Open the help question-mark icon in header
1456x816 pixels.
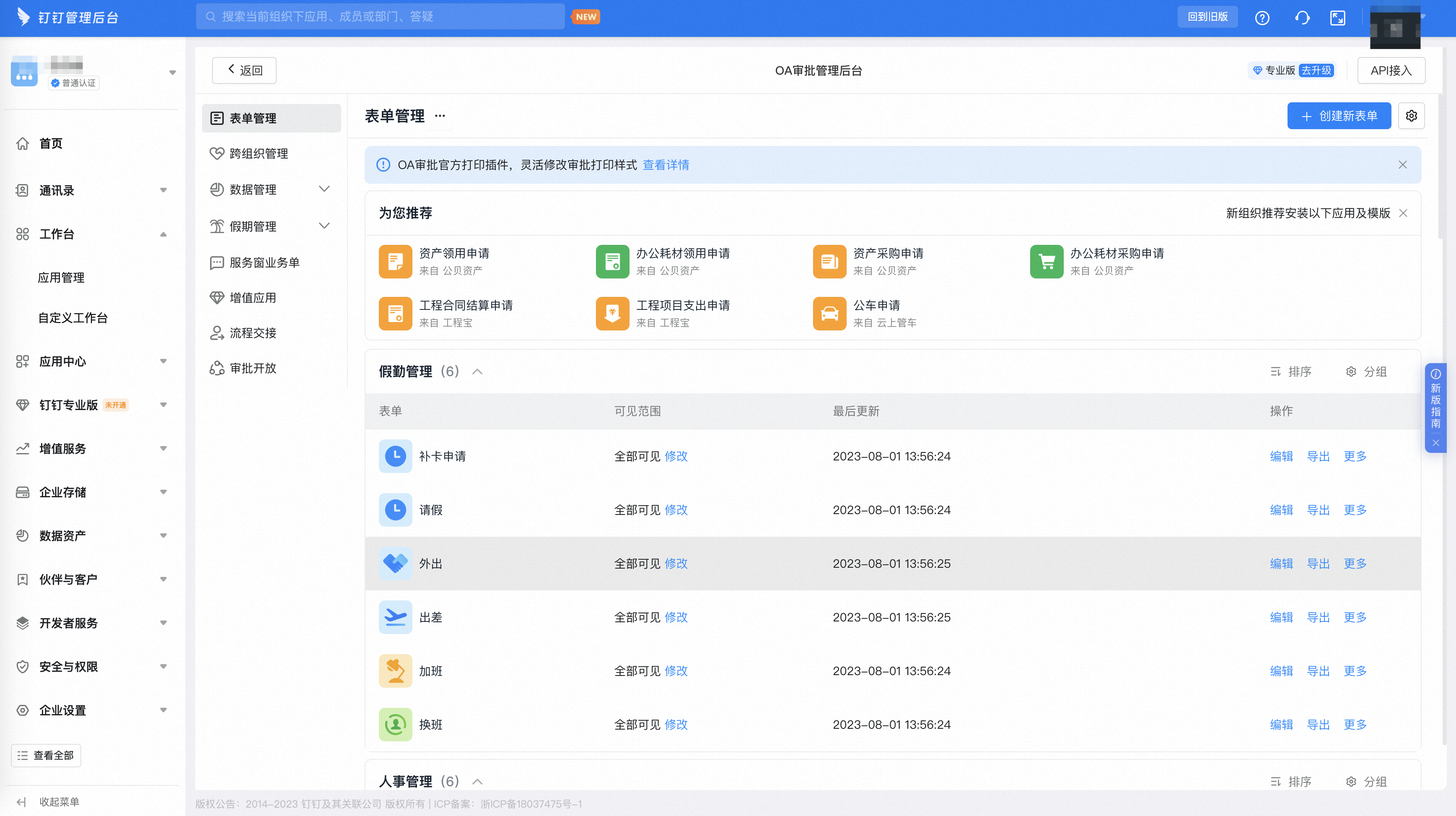click(1262, 18)
